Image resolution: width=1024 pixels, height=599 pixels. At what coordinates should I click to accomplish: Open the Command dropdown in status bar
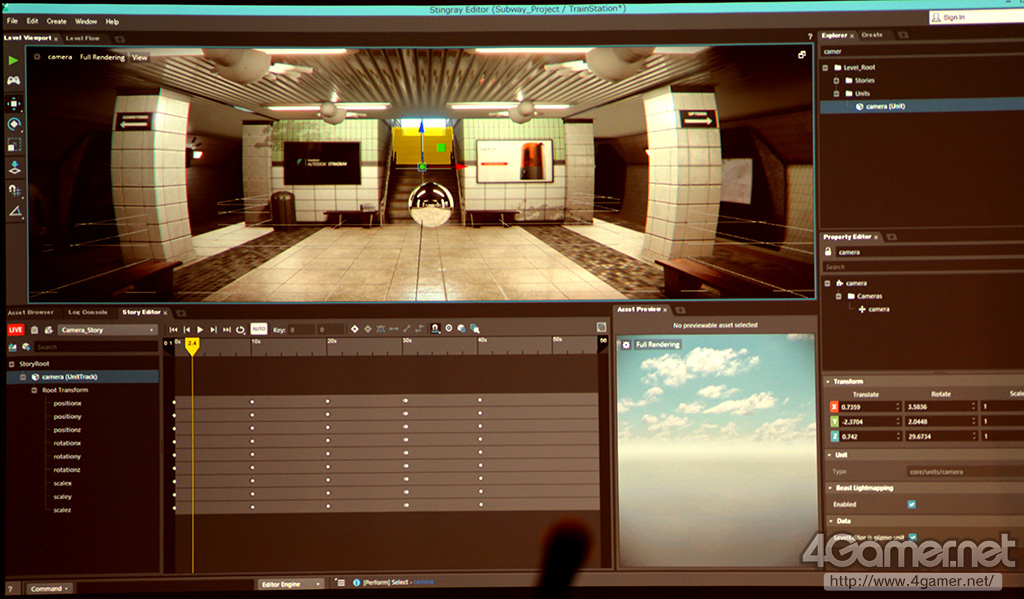point(50,589)
